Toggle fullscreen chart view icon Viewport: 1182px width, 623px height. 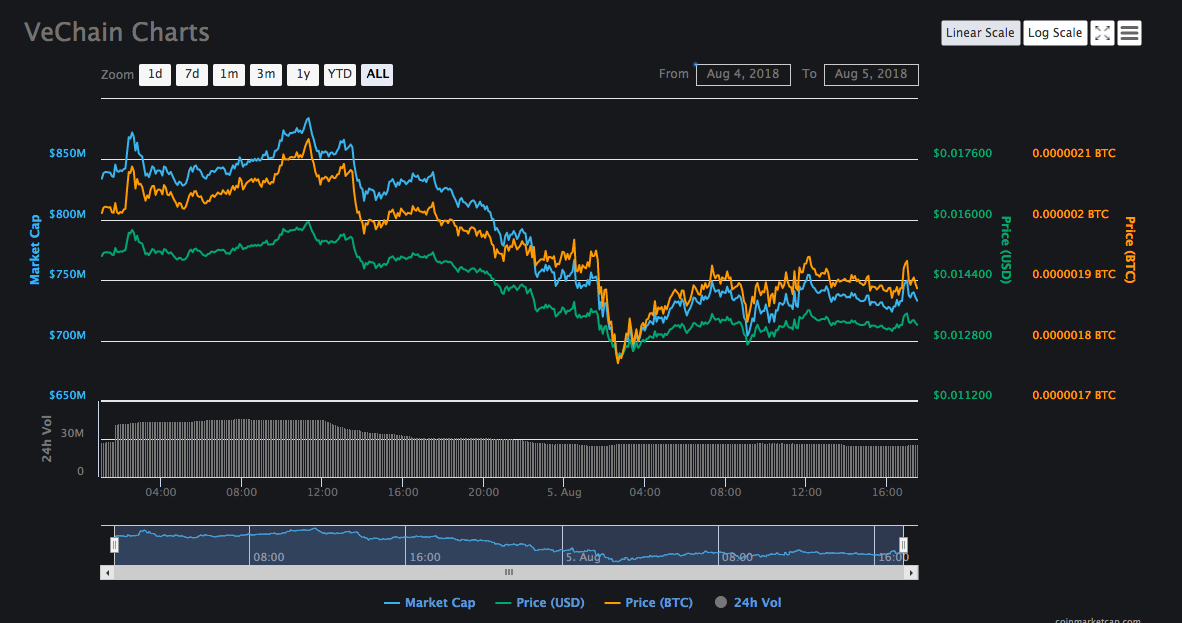[x=1102, y=33]
